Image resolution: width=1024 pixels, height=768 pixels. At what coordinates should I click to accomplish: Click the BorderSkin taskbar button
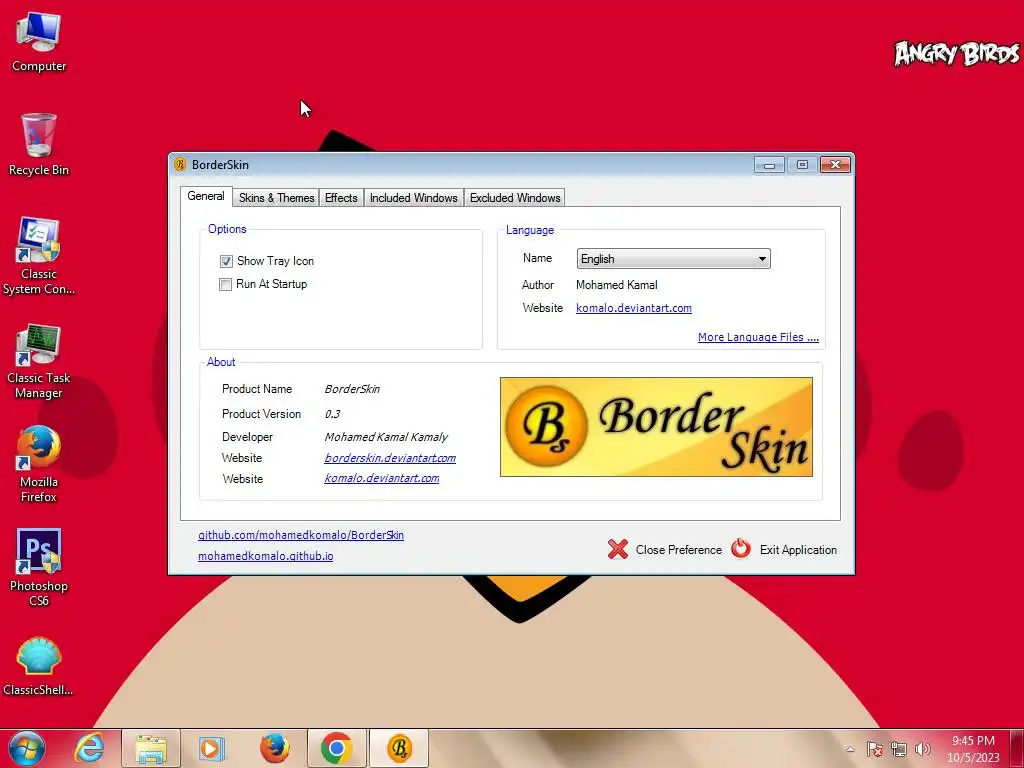(x=399, y=748)
